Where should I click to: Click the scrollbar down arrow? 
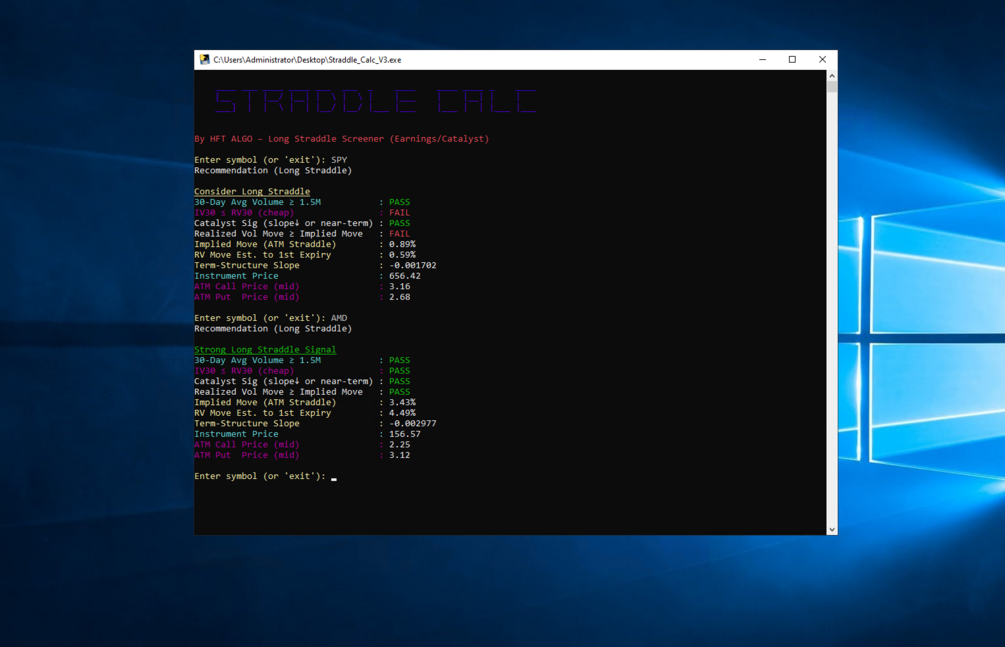[x=832, y=530]
